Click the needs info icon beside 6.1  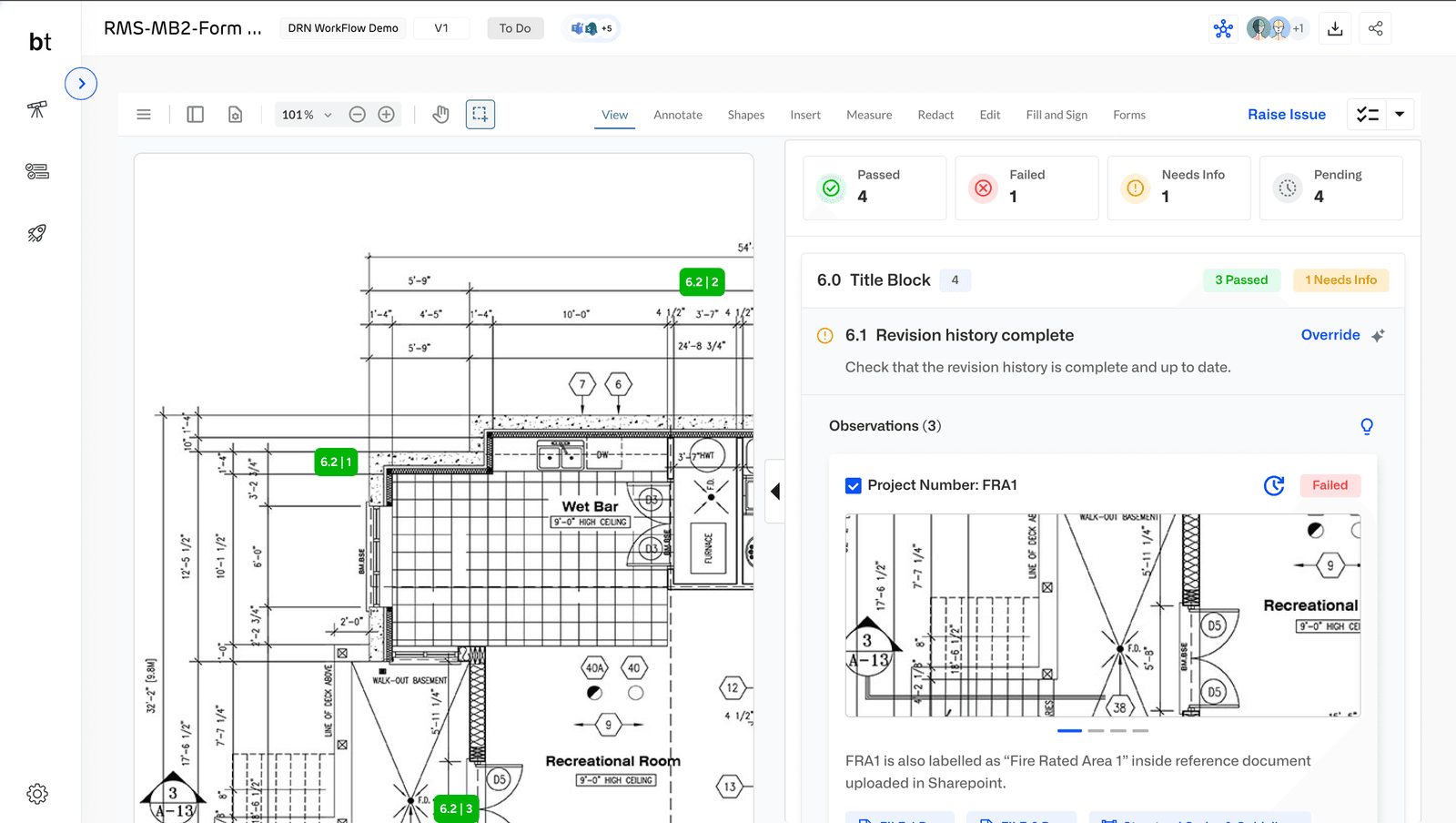[825, 336]
